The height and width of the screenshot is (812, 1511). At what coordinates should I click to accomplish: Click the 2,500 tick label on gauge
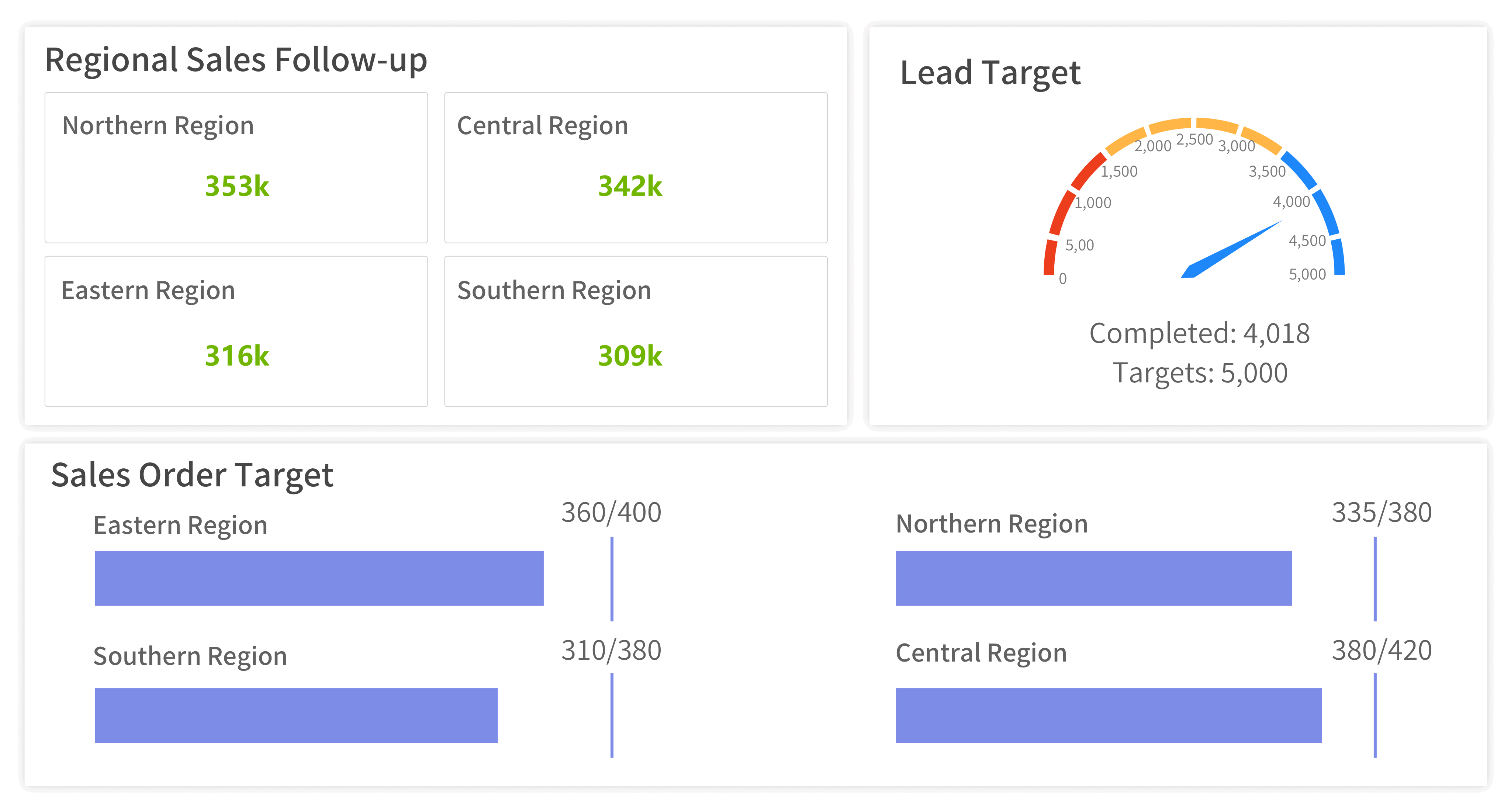[x=1194, y=139]
